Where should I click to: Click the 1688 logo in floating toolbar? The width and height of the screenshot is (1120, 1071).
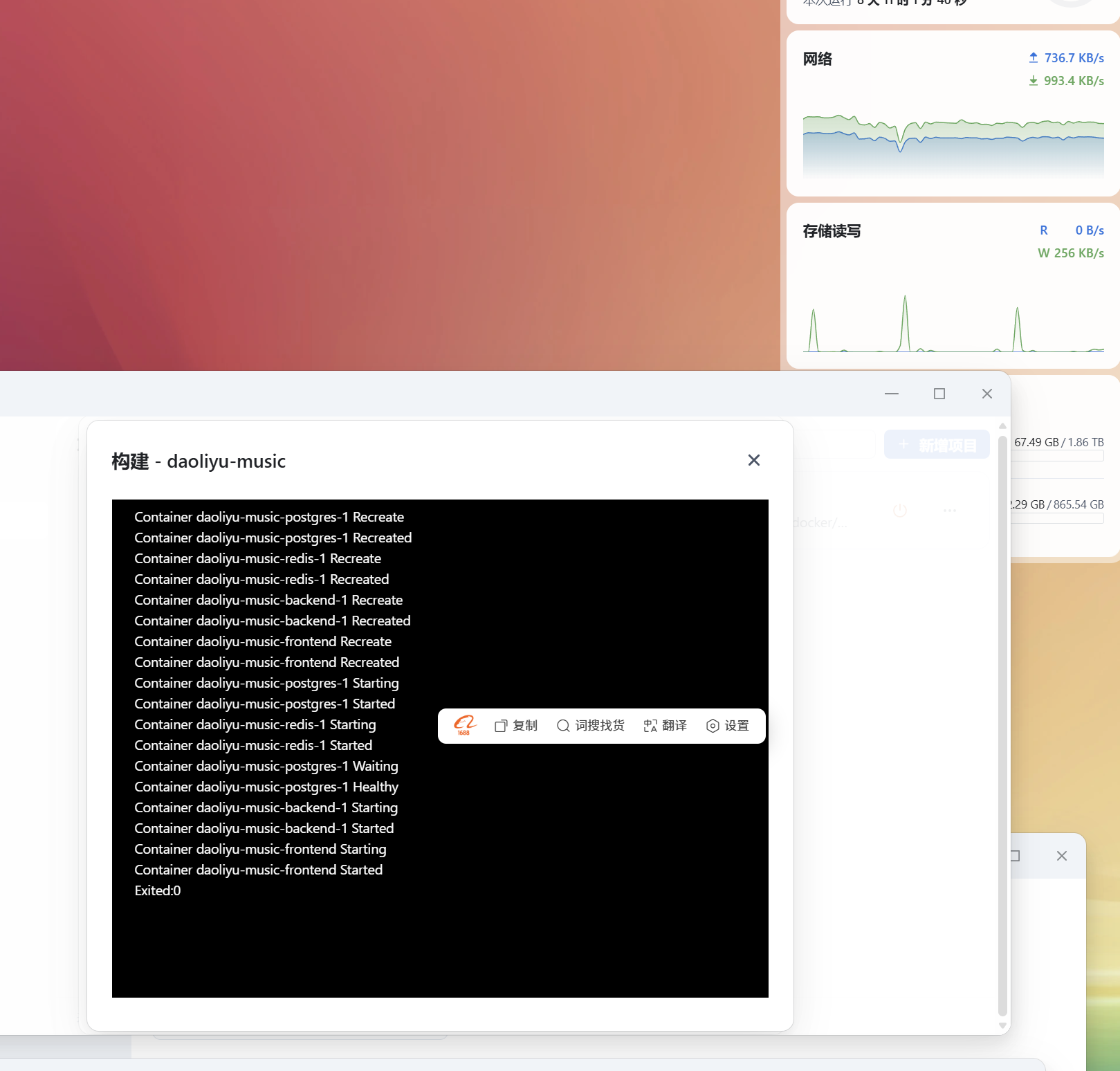pyautogui.click(x=465, y=725)
